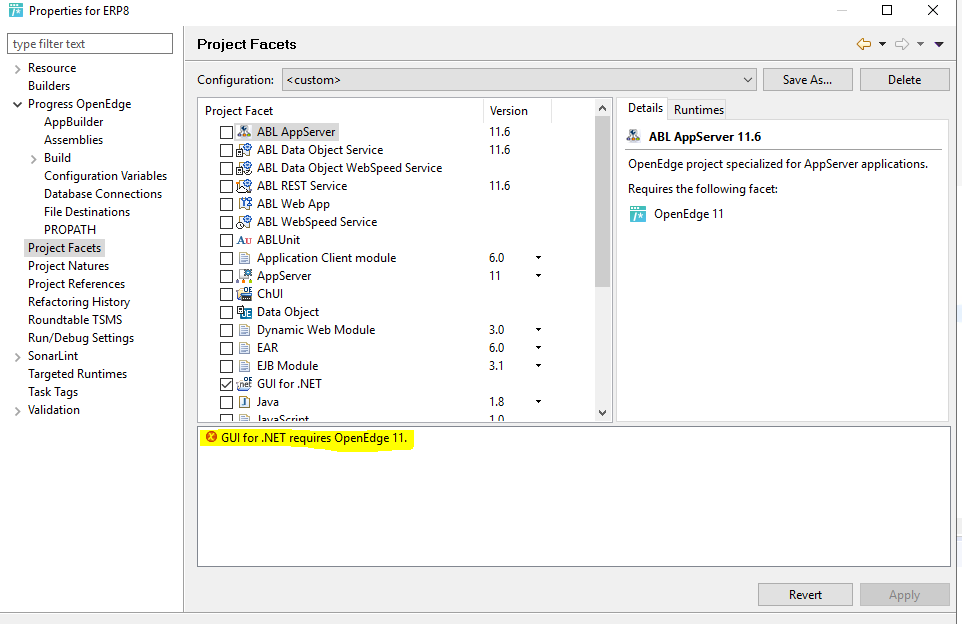Click the facet list vertical scrollbar thumb
The height and width of the screenshot is (624, 962).
click(x=602, y=201)
